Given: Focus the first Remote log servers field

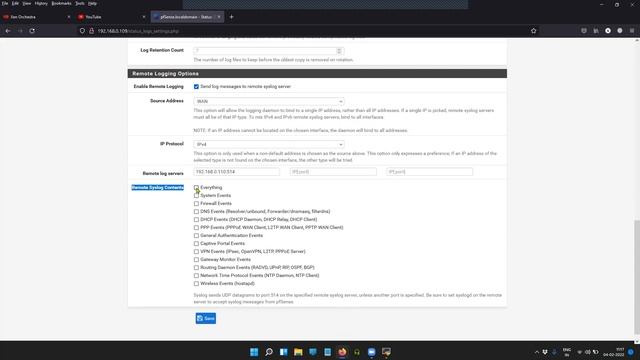Looking at the screenshot, I should click(237, 172).
